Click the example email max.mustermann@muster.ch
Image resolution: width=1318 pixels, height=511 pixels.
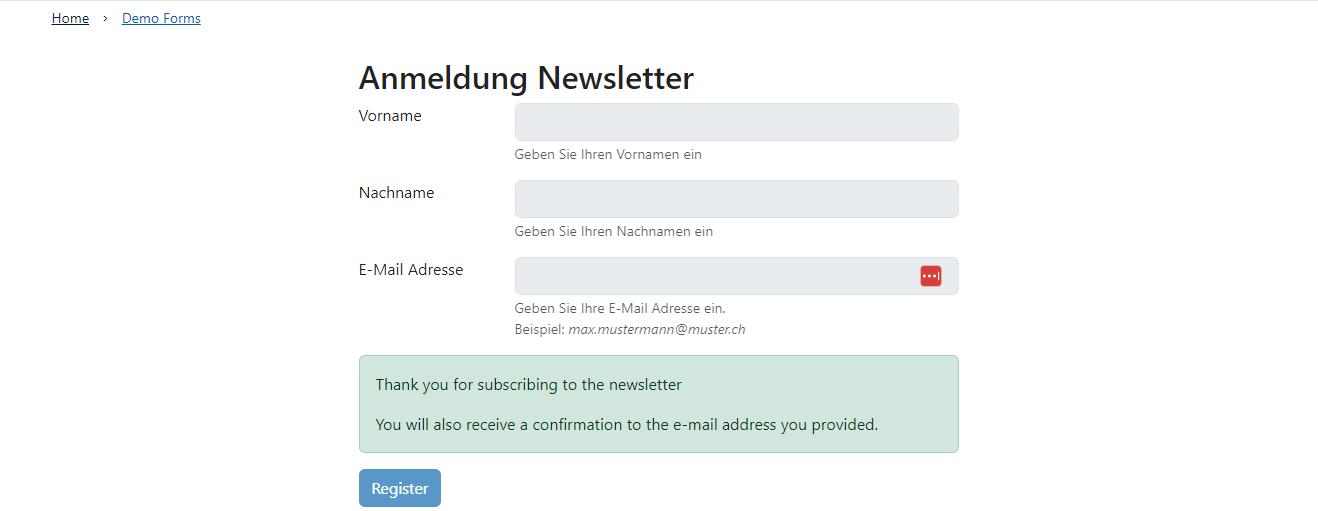pyautogui.click(x=656, y=330)
